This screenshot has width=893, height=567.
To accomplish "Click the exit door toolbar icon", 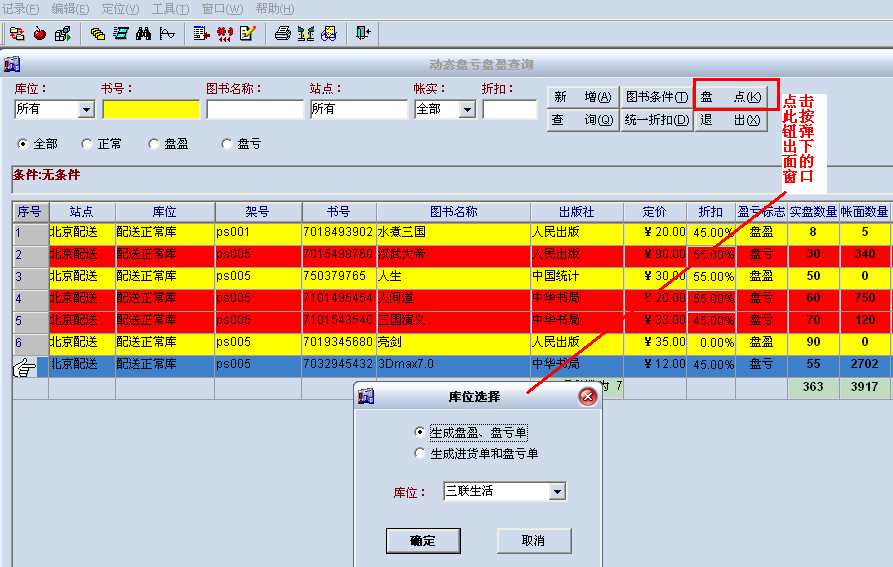I will tap(363, 34).
